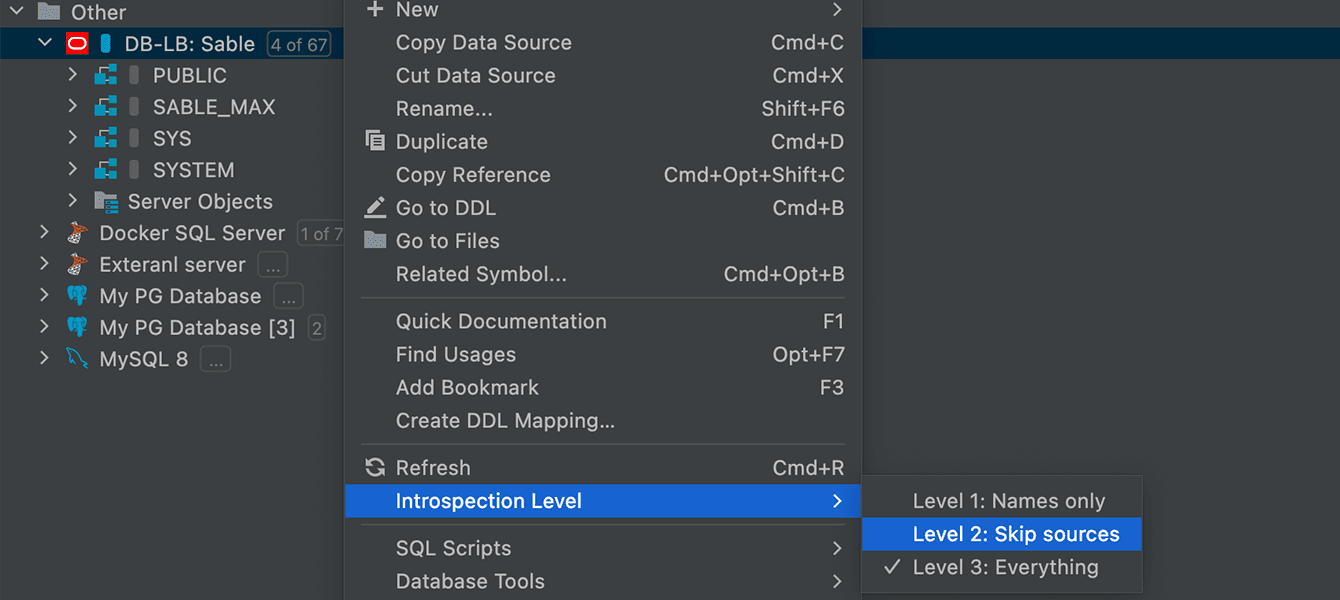The height and width of the screenshot is (600, 1340).
Task: Click the MySQL dolphin icon for MySQL 8
Action: coord(77,359)
